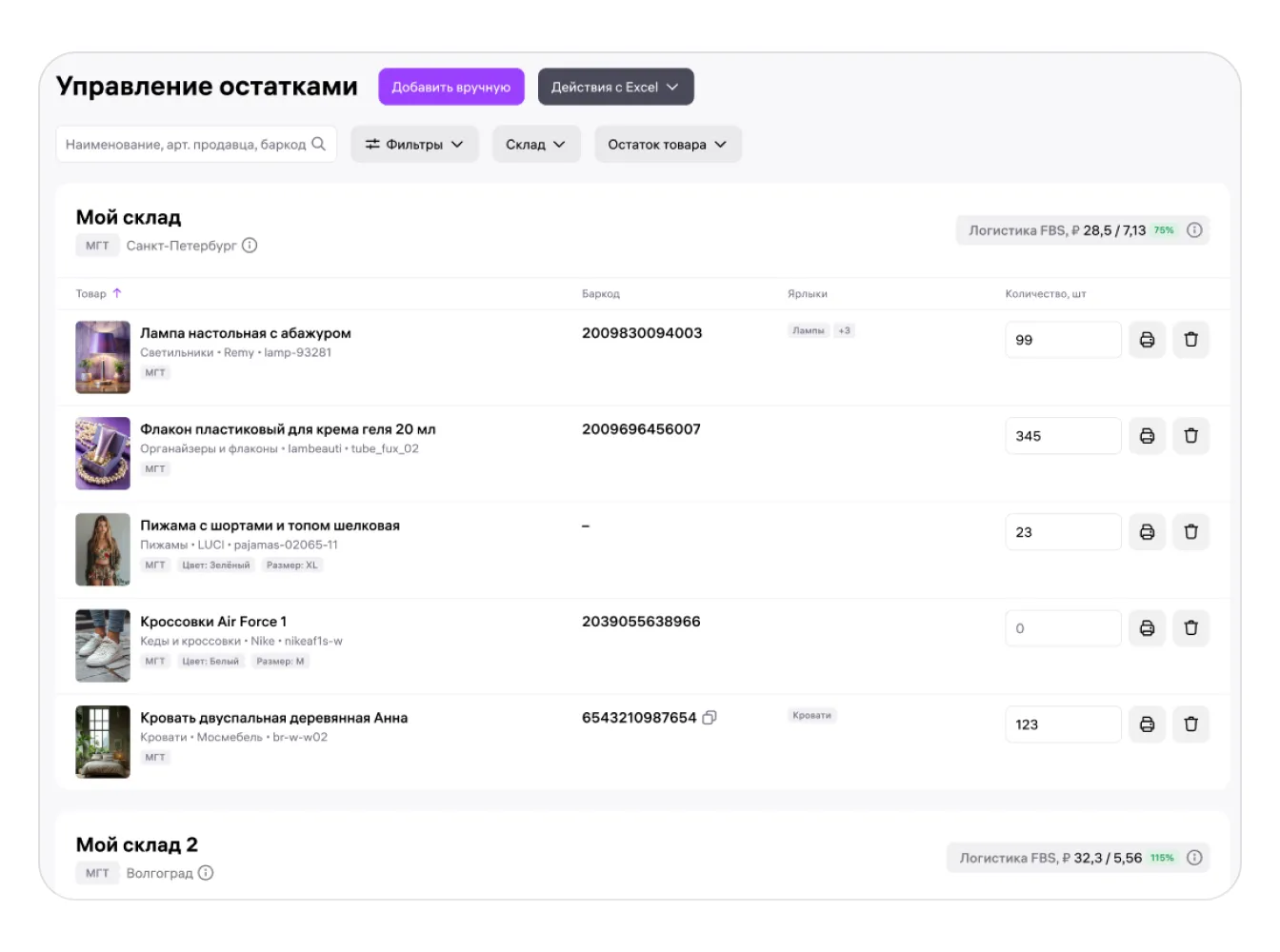The image size is (1280, 952).
Task: Open the Кроссовки Air Force 1 thumbnail
Action: tap(103, 645)
